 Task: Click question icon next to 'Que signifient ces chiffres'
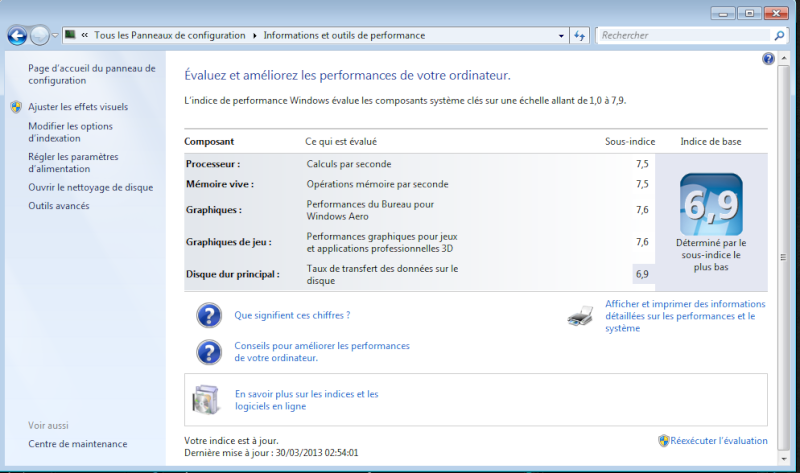click(x=209, y=315)
